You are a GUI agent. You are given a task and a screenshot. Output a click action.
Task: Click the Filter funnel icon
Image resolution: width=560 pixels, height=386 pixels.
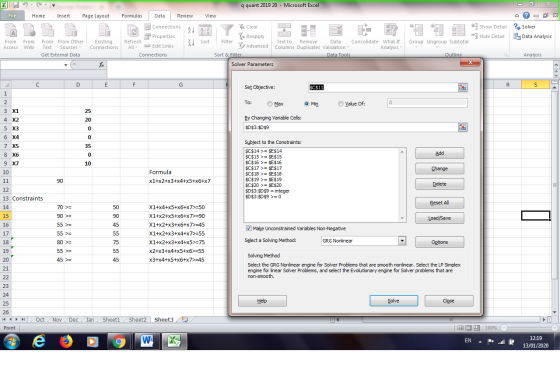(227, 35)
